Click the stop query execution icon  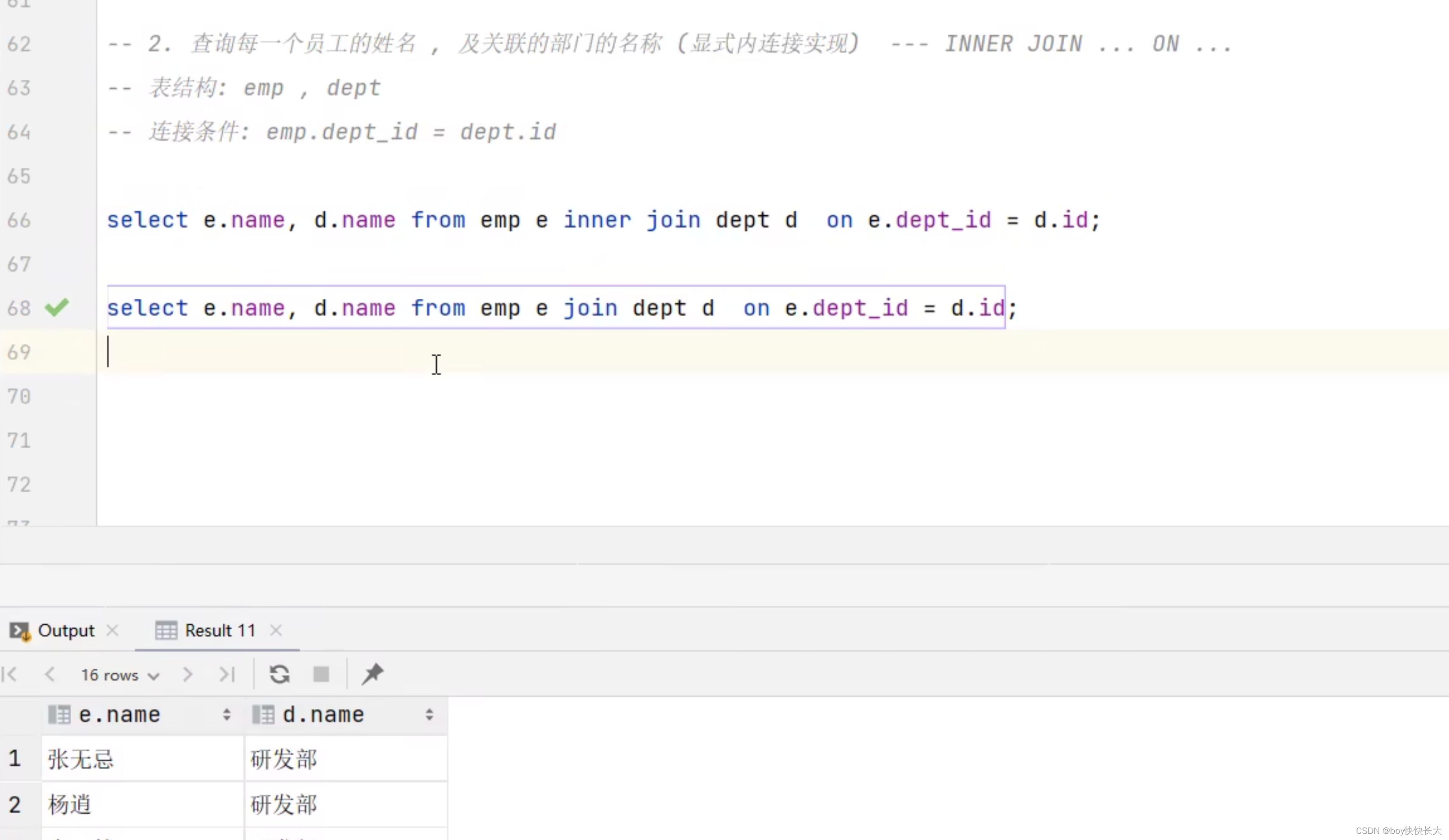click(322, 674)
